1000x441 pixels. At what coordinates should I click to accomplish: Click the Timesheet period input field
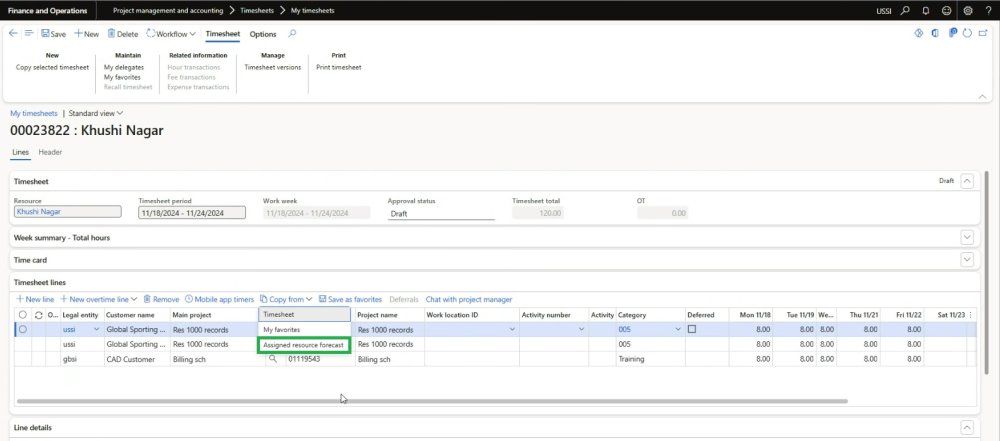pos(194,213)
